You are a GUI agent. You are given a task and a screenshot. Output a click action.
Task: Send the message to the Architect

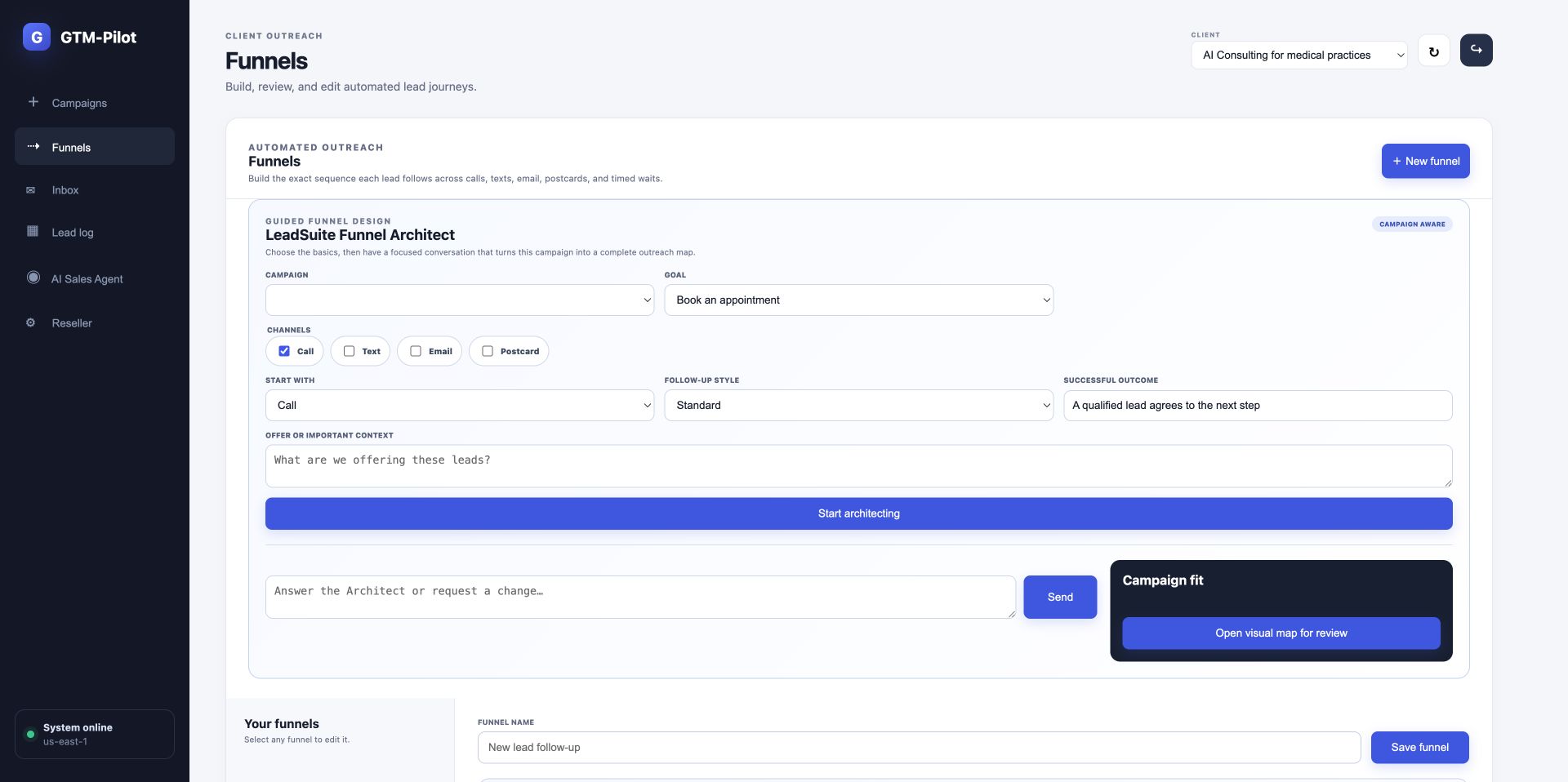coord(1060,598)
